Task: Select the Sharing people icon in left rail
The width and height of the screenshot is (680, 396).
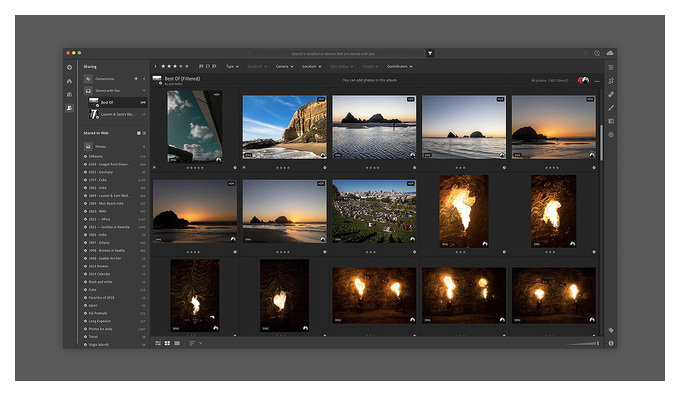Action: click(69, 108)
